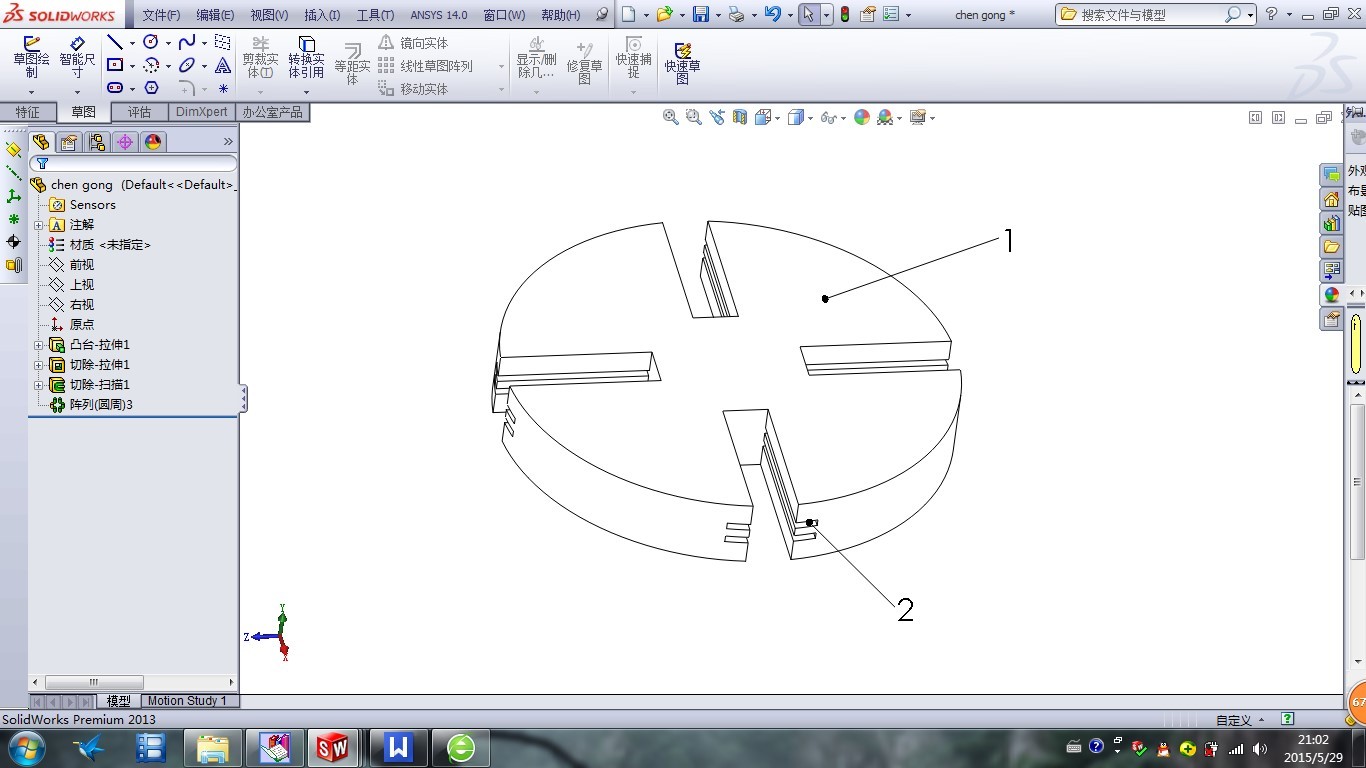Open the Appearances tab in task pane
This screenshot has height=768, width=1366.
(1331, 295)
